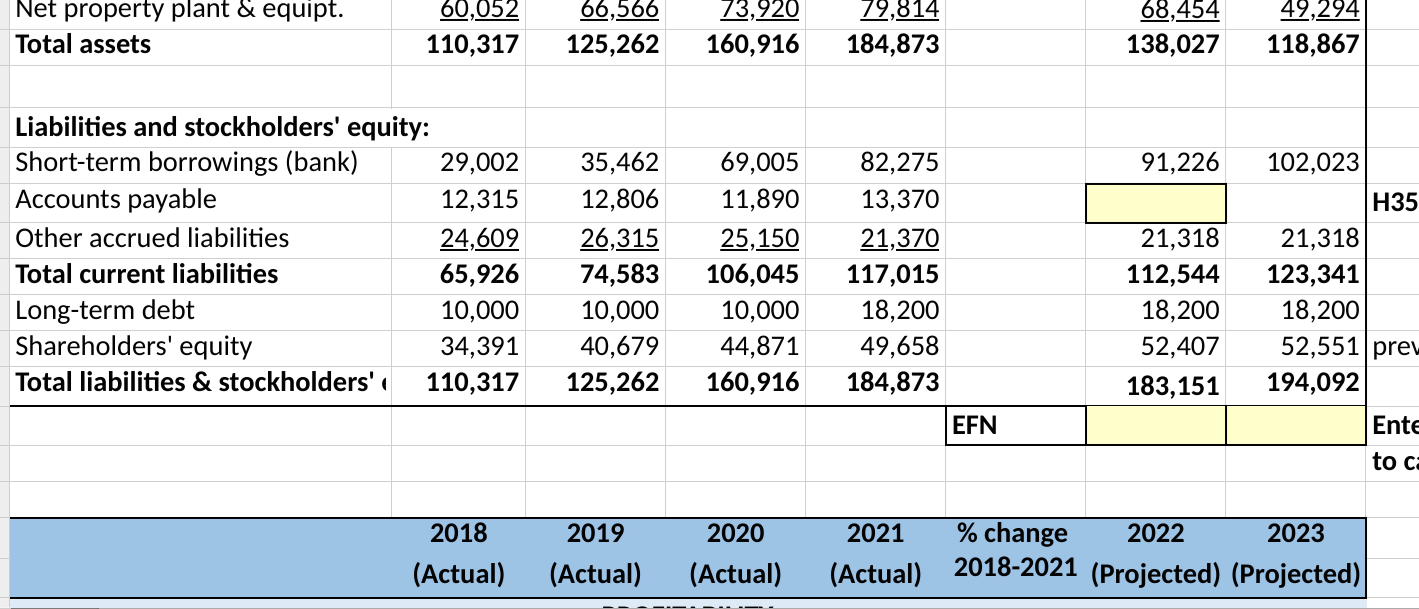This screenshot has width=1419, height=609.
Task: Select the EFN 2022 projected input cell
Action: click(x=1156, y=426)
